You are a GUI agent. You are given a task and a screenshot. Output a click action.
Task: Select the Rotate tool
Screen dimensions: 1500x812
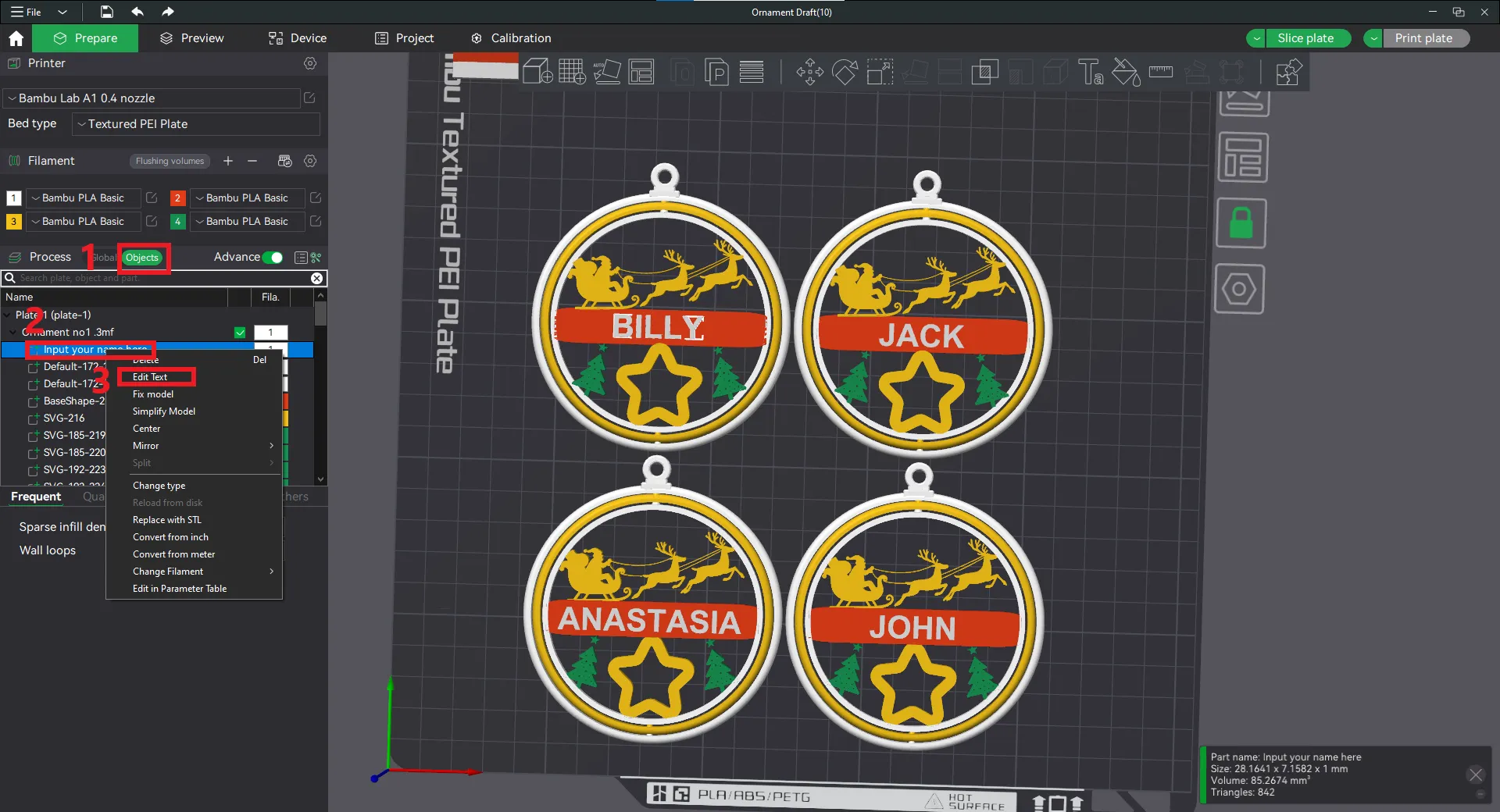(x=845, y=73)
